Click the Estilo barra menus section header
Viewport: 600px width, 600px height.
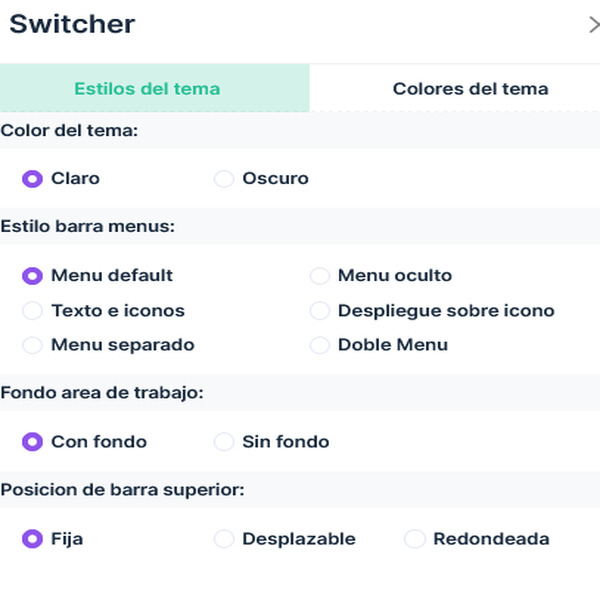pyautogui.click(x=88, y=226)
